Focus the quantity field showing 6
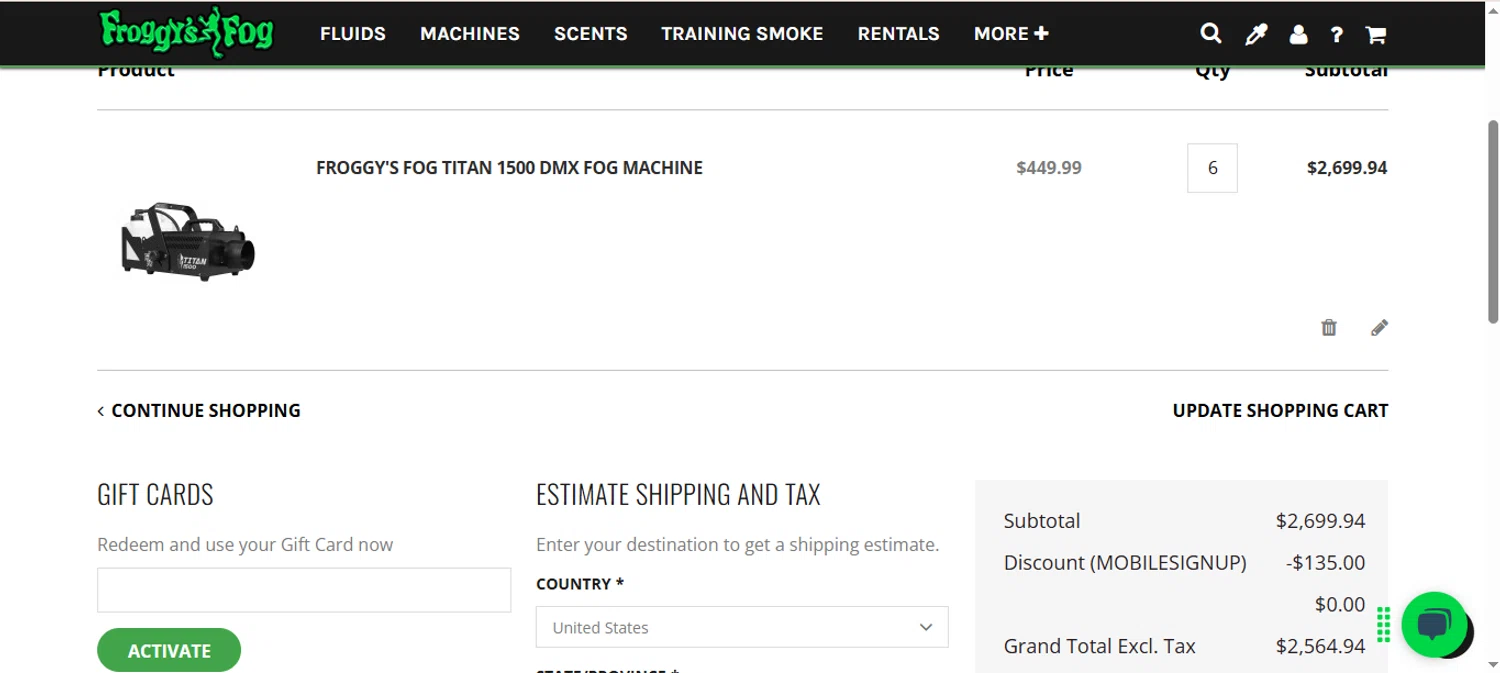1500x673 pixels. pyautogui.click(x=1212, y=168)
